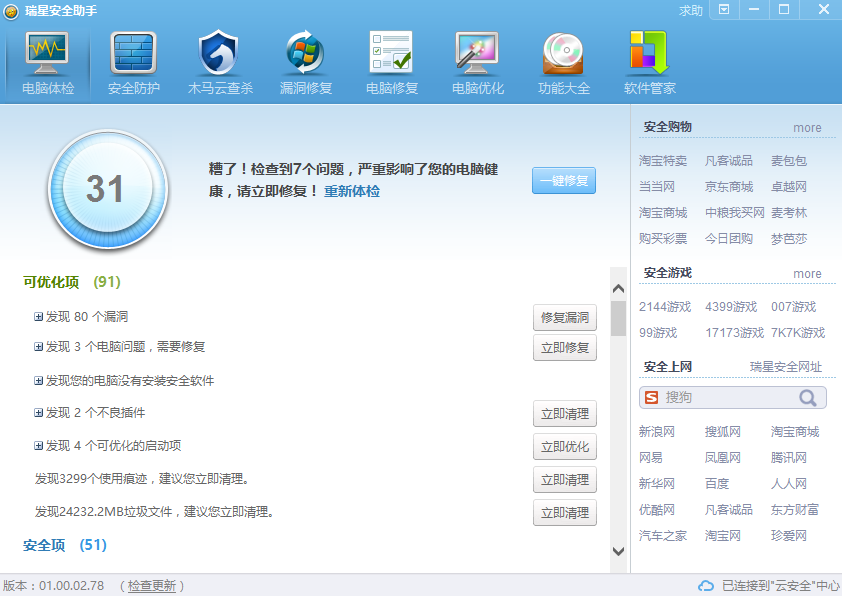Viewport: 842px width, 596px height.
Task: Open 功能大全 feature center icon
Action: pos(563,62)
